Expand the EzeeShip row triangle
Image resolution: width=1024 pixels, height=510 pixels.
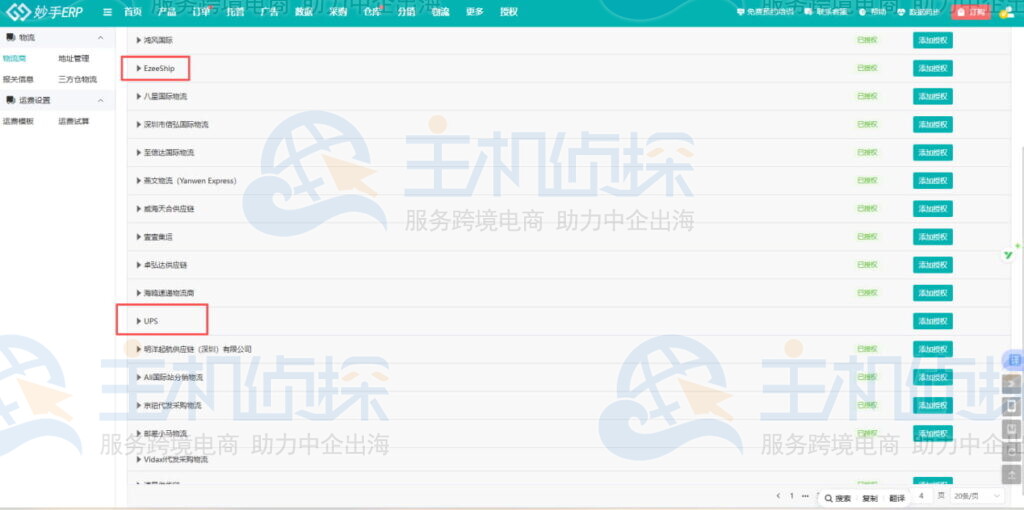coord(138,68)
